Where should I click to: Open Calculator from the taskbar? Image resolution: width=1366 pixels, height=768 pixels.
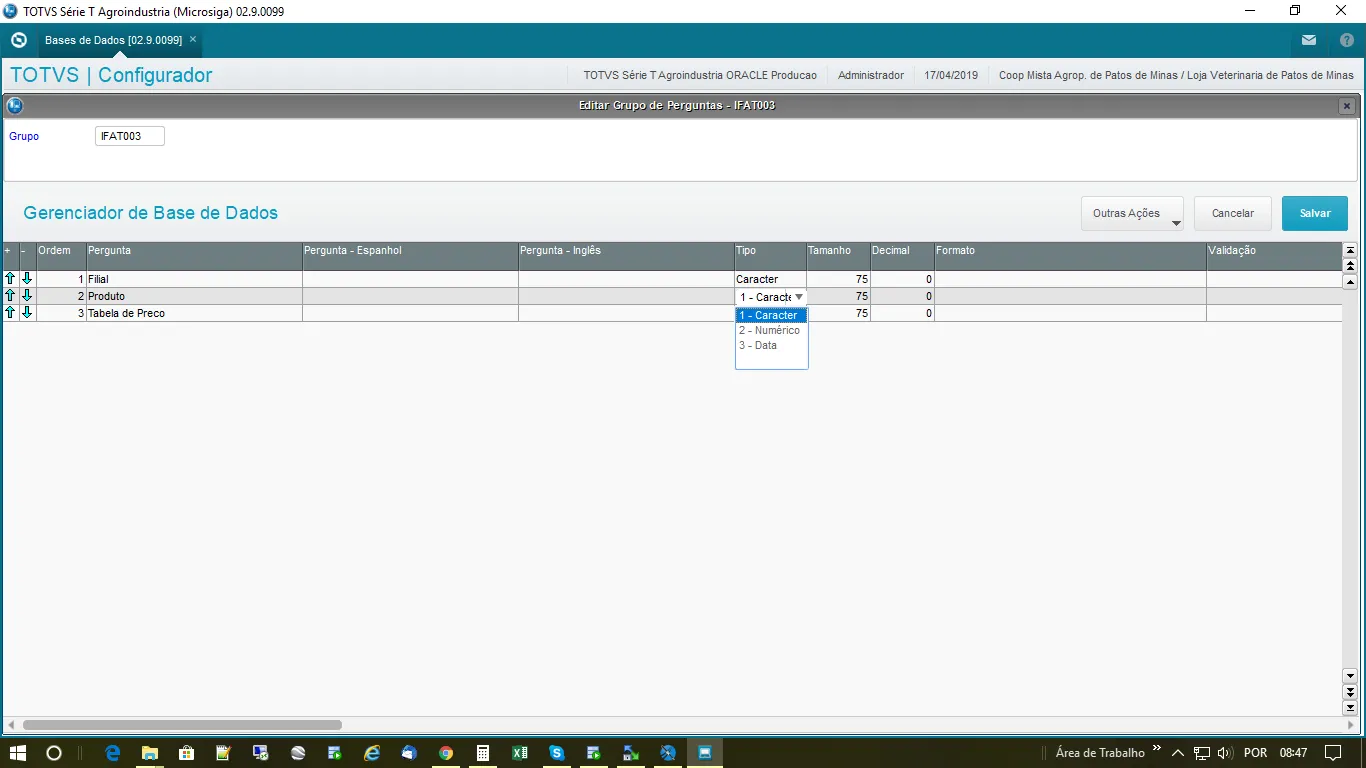pyautogui.click(x=483, y=752)
